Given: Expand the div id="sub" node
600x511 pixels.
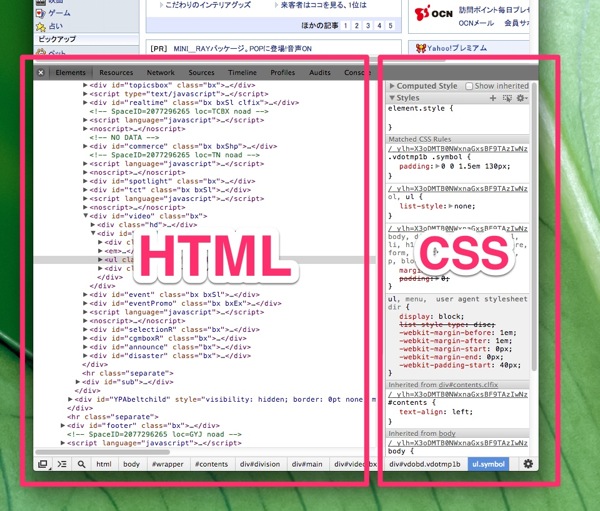Looking at the screenshot, I should [78, 382].
